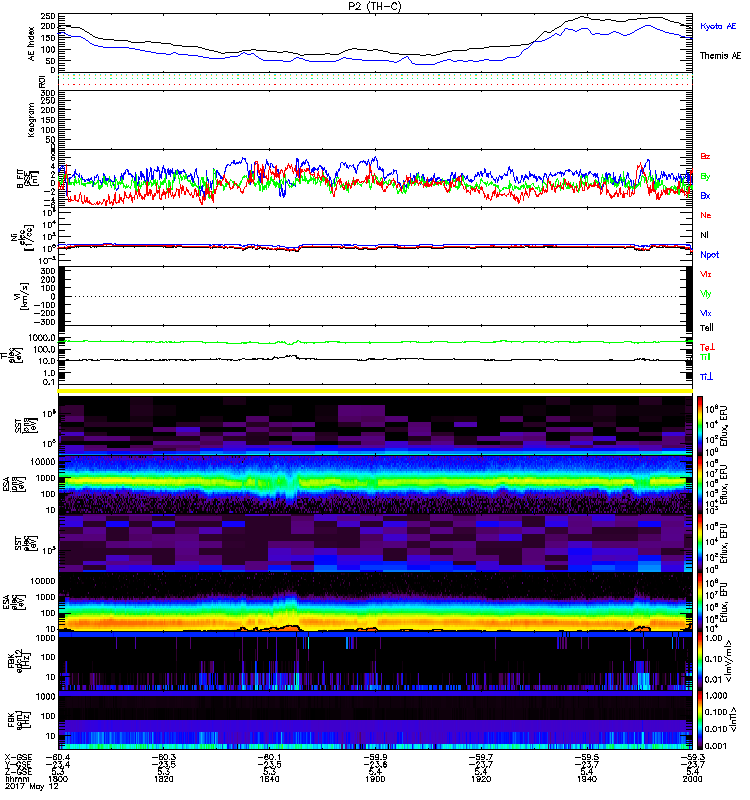Click the X-GSE value -59.3

pos(692,757)
